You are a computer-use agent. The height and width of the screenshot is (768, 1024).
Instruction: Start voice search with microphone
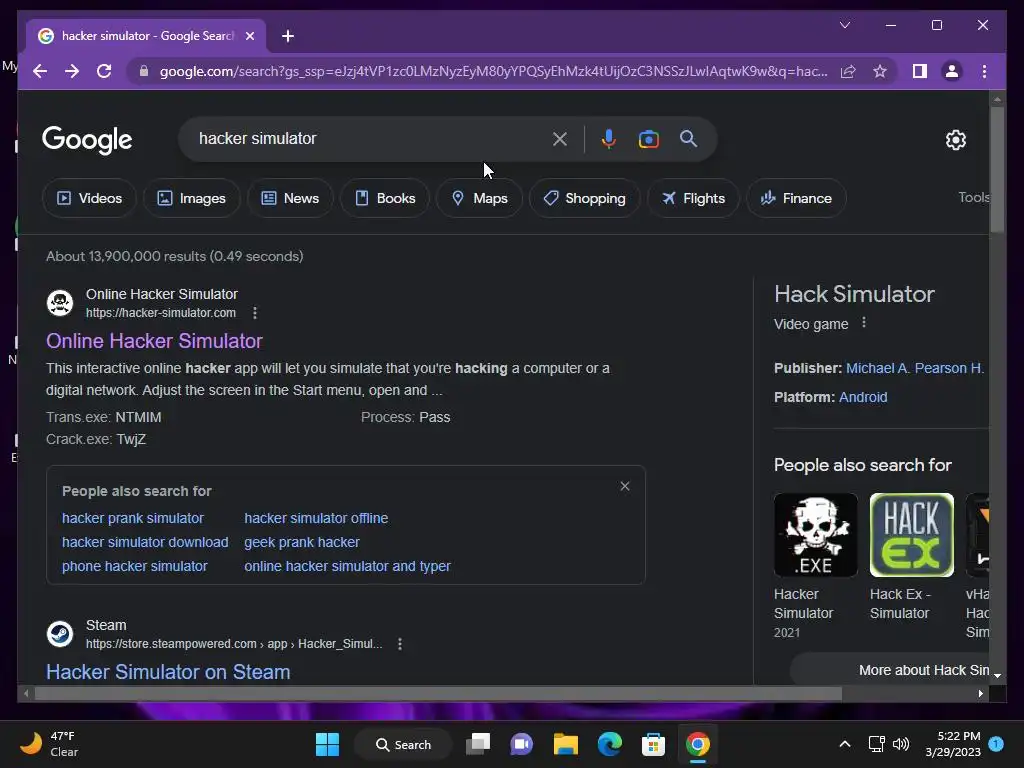click(609, 138)
